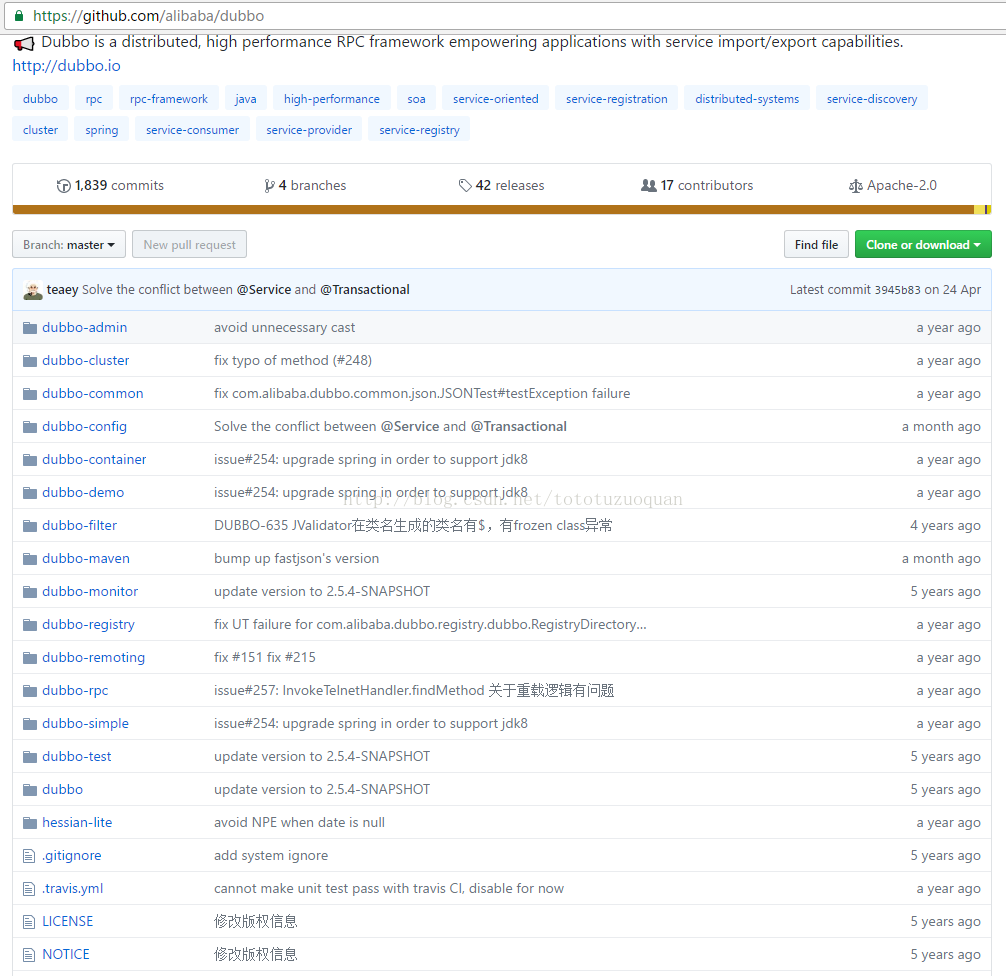Click teaey's avatar on latest commit
The height and width of the screenshot is (976, 1006).
pyautogui.click(x=33, y=290)
